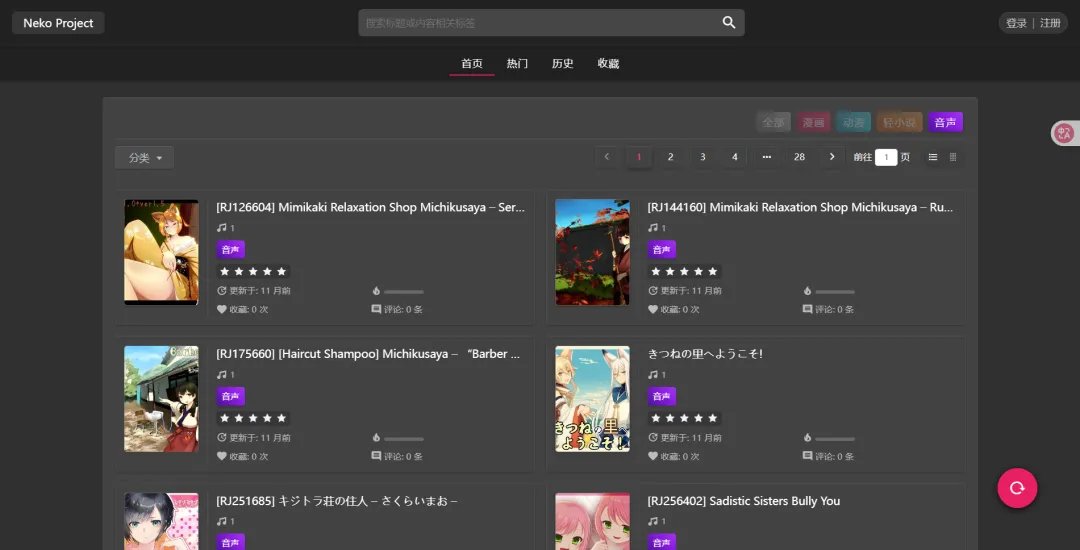Toggle the 漫画 filter tag
This screenshot has width=1080, height=550.
(813, 123)
